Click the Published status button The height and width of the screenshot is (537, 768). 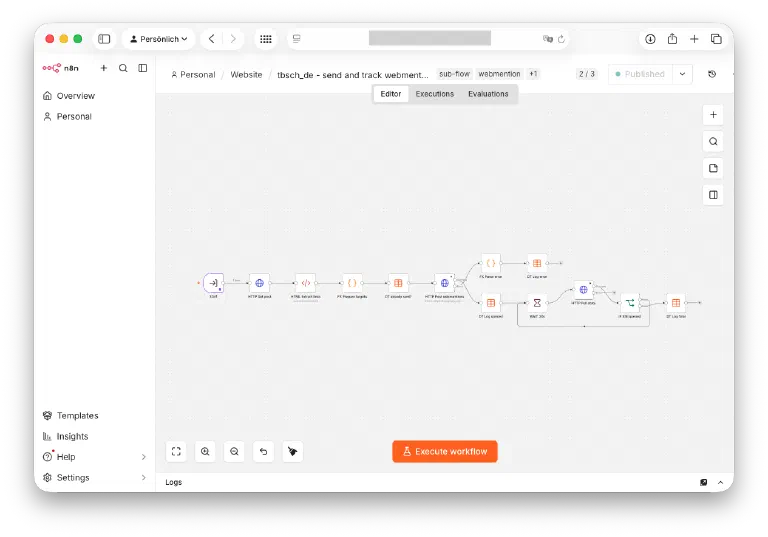click(640, 74)
